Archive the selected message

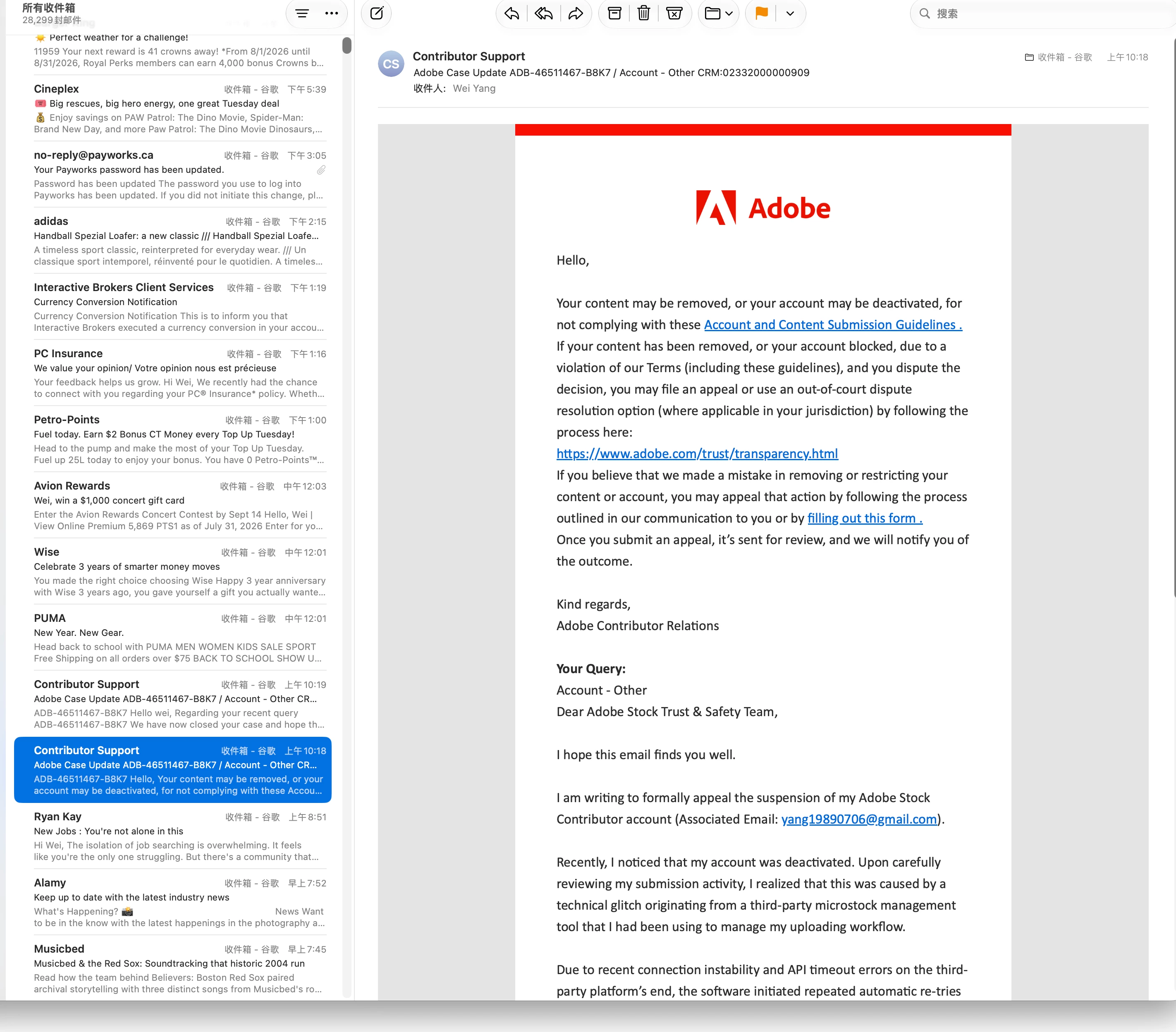point(614,13)
